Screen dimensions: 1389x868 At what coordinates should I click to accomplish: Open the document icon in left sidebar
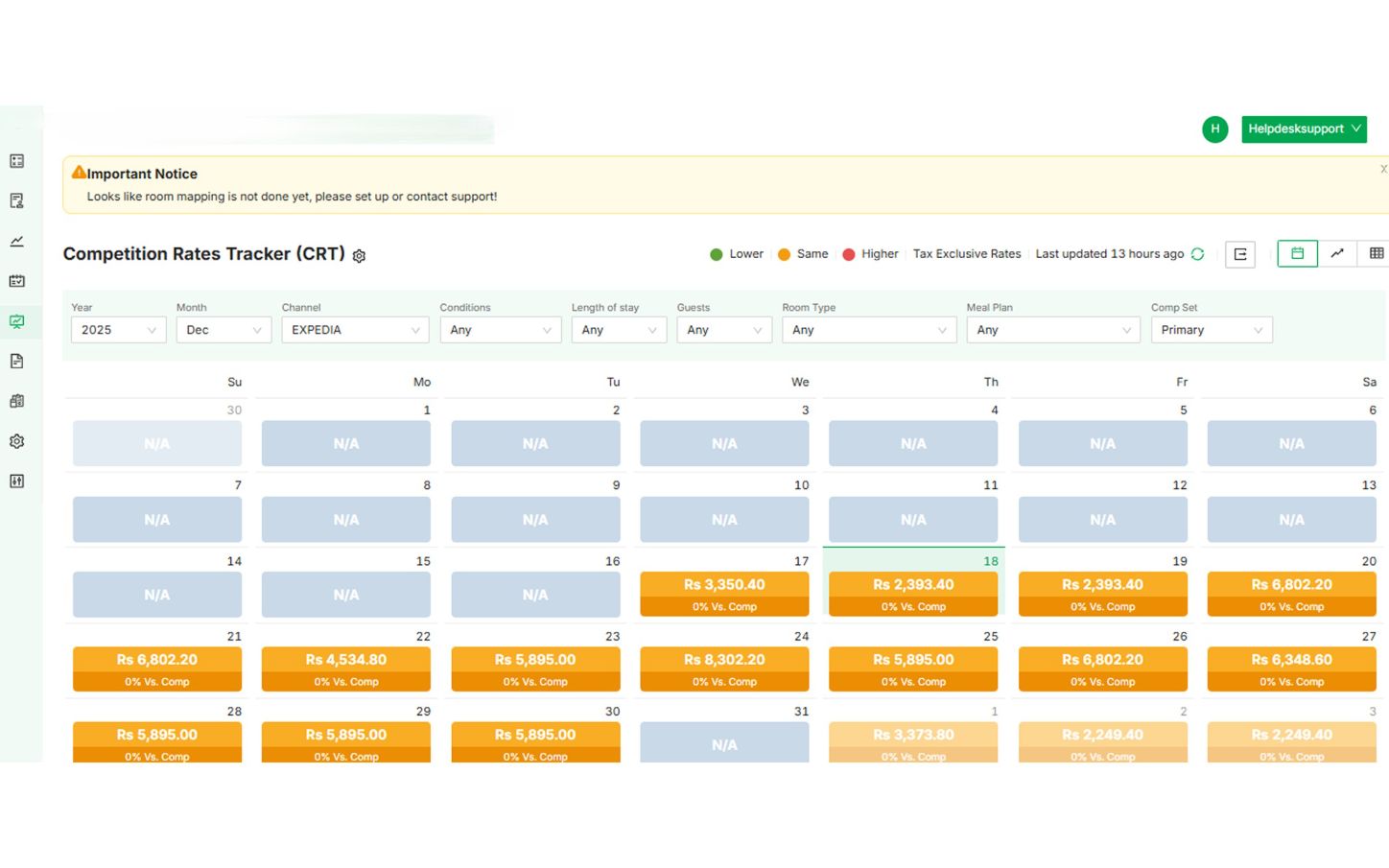coord(17,362)
